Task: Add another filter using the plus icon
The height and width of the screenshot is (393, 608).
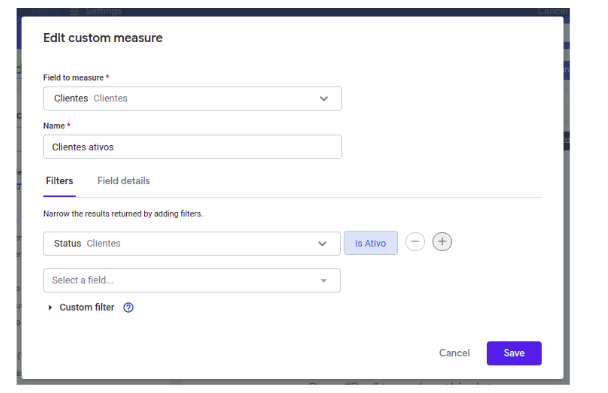Action: (442, 242)
